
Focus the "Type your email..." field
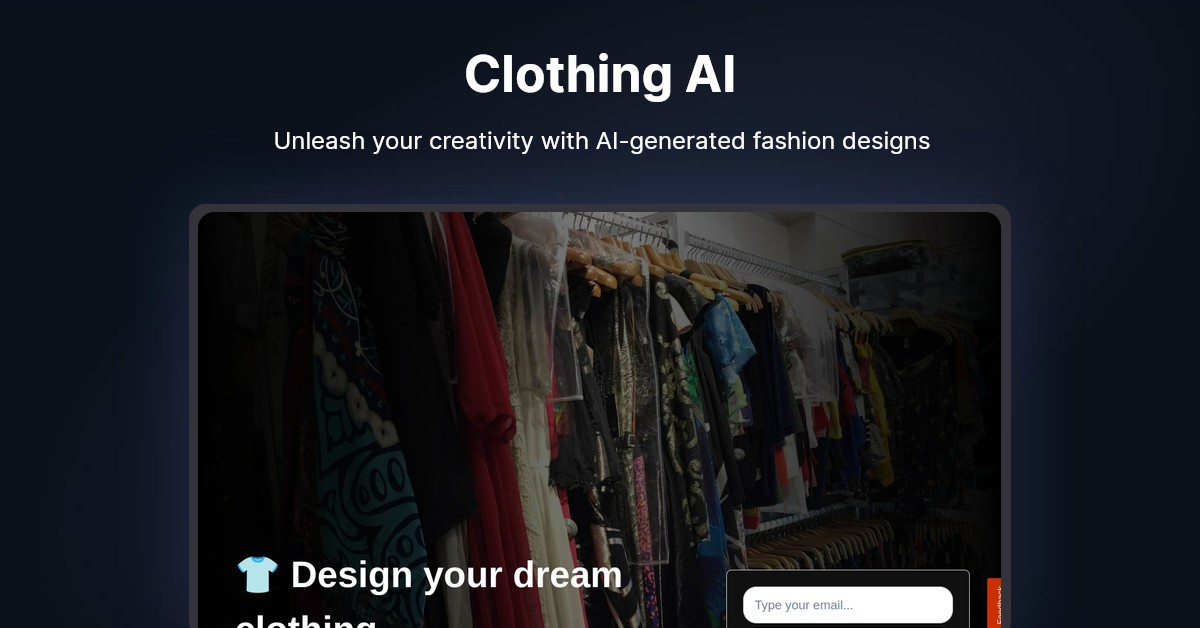[848, 605]
